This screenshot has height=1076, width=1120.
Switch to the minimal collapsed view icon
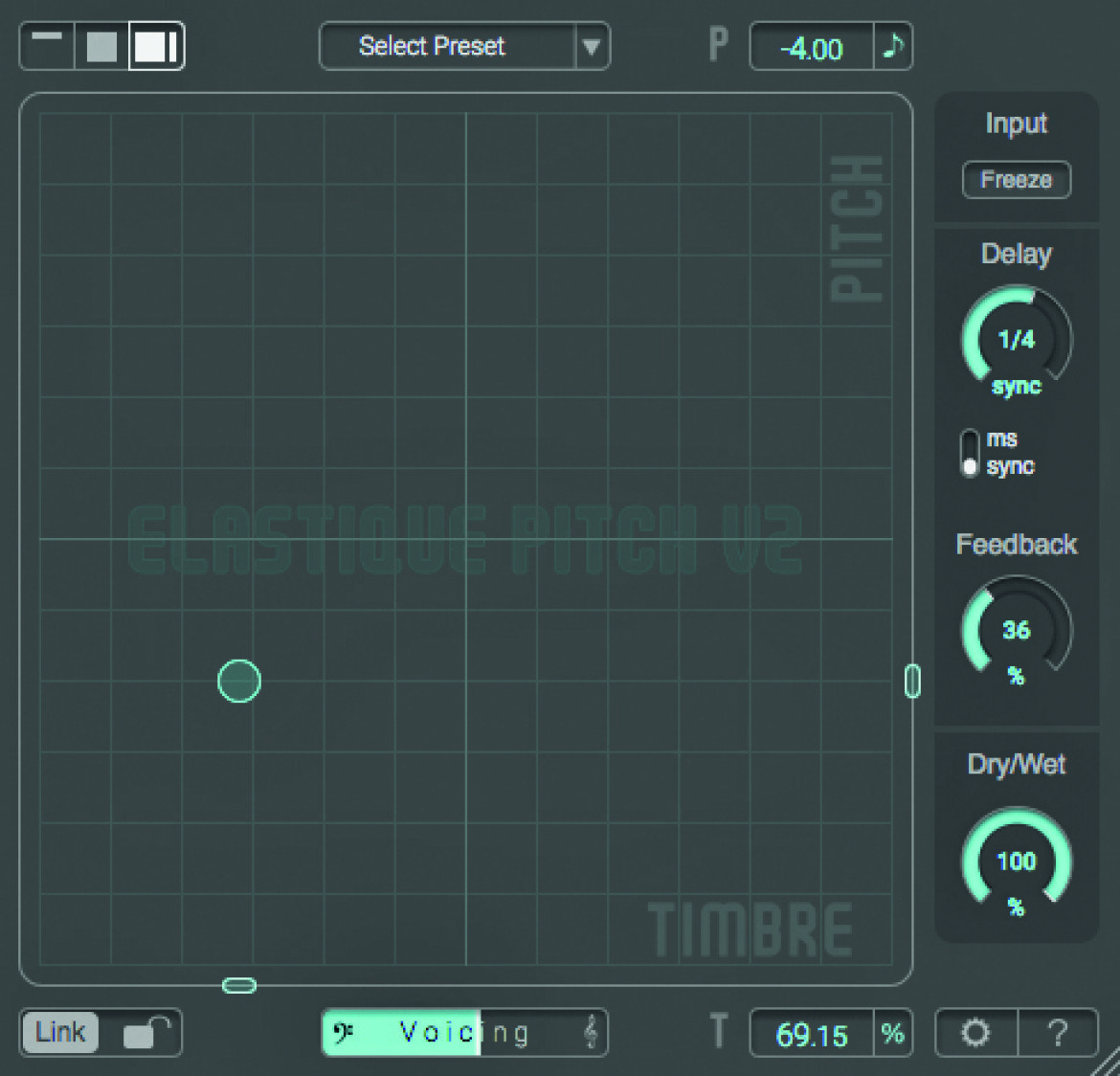click(47, 46)
